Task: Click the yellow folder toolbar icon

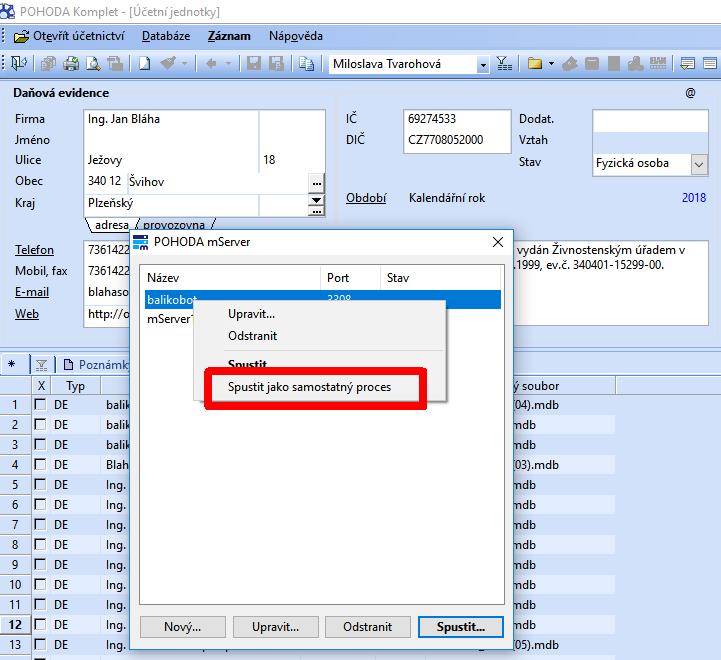Action: pos(535,63)
